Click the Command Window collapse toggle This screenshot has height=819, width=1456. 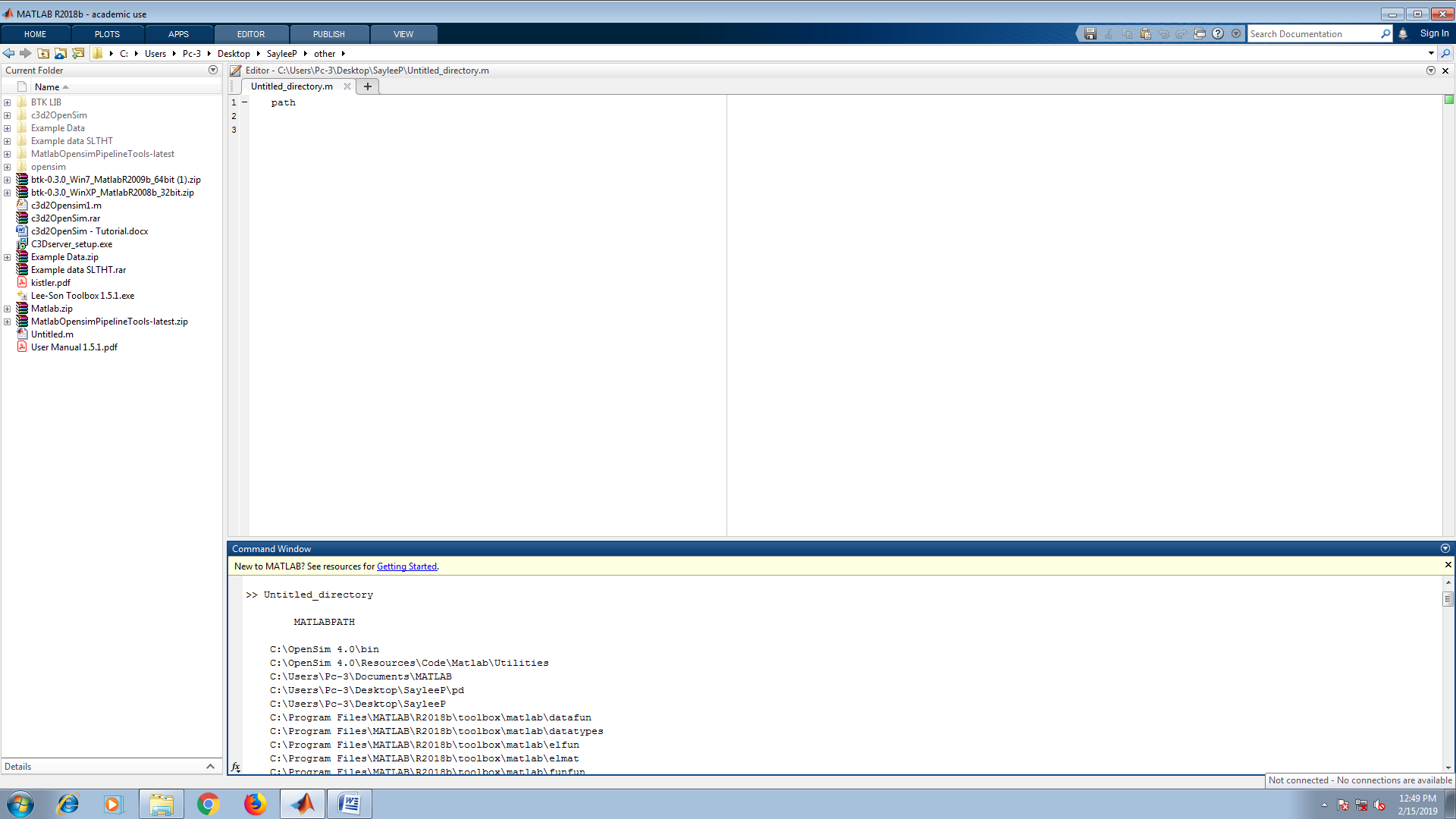coord(1445,548)
